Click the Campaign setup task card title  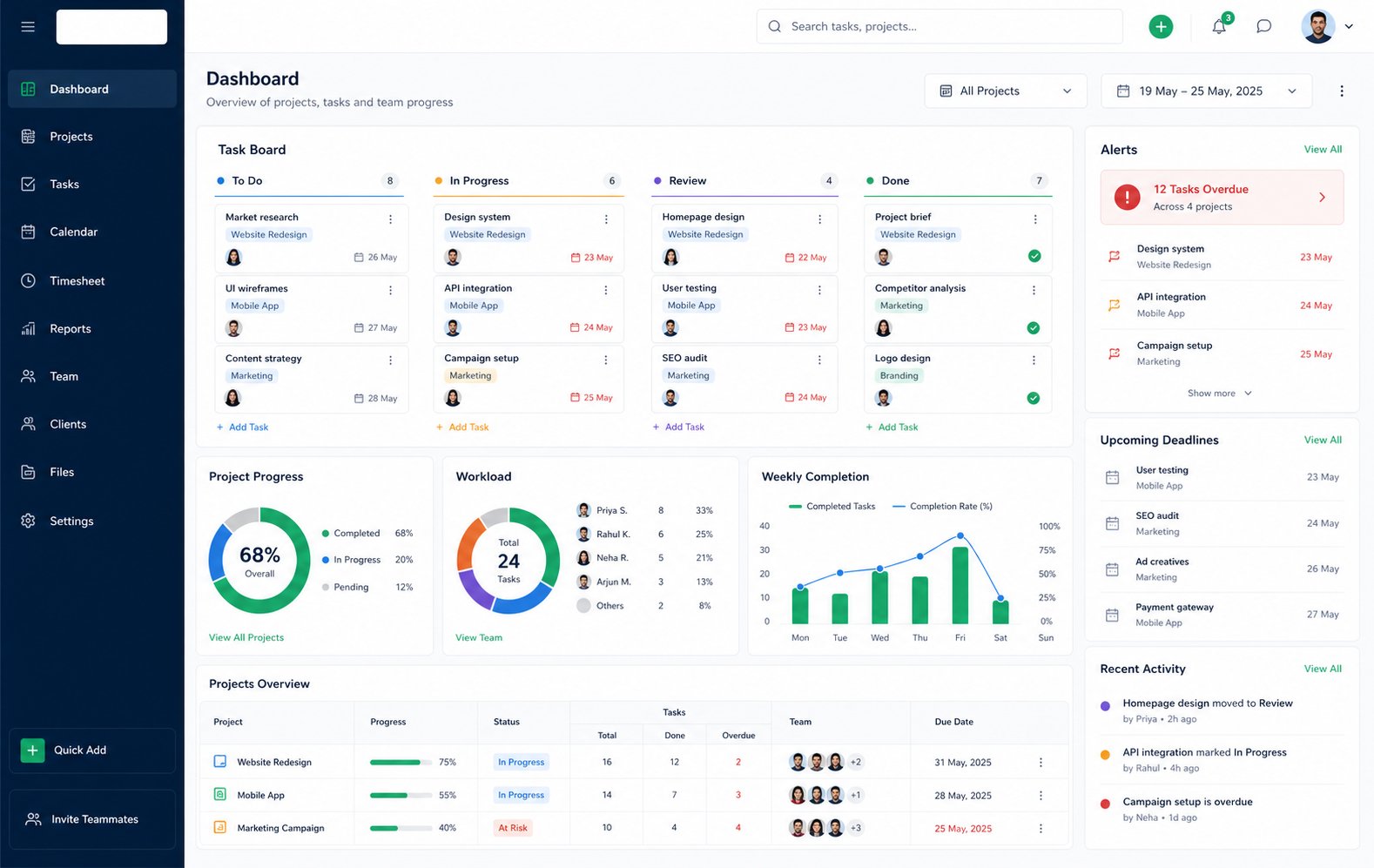click(482, 358)
